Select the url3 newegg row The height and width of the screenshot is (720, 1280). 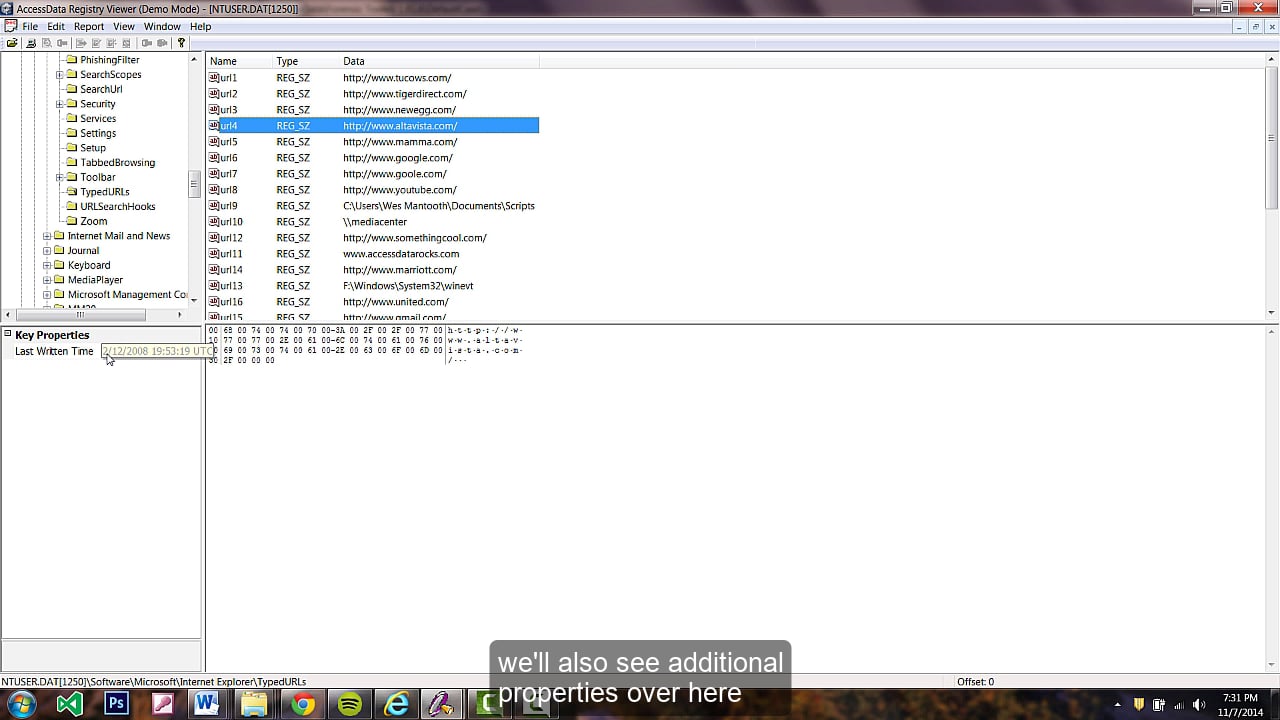coord(373,110)
